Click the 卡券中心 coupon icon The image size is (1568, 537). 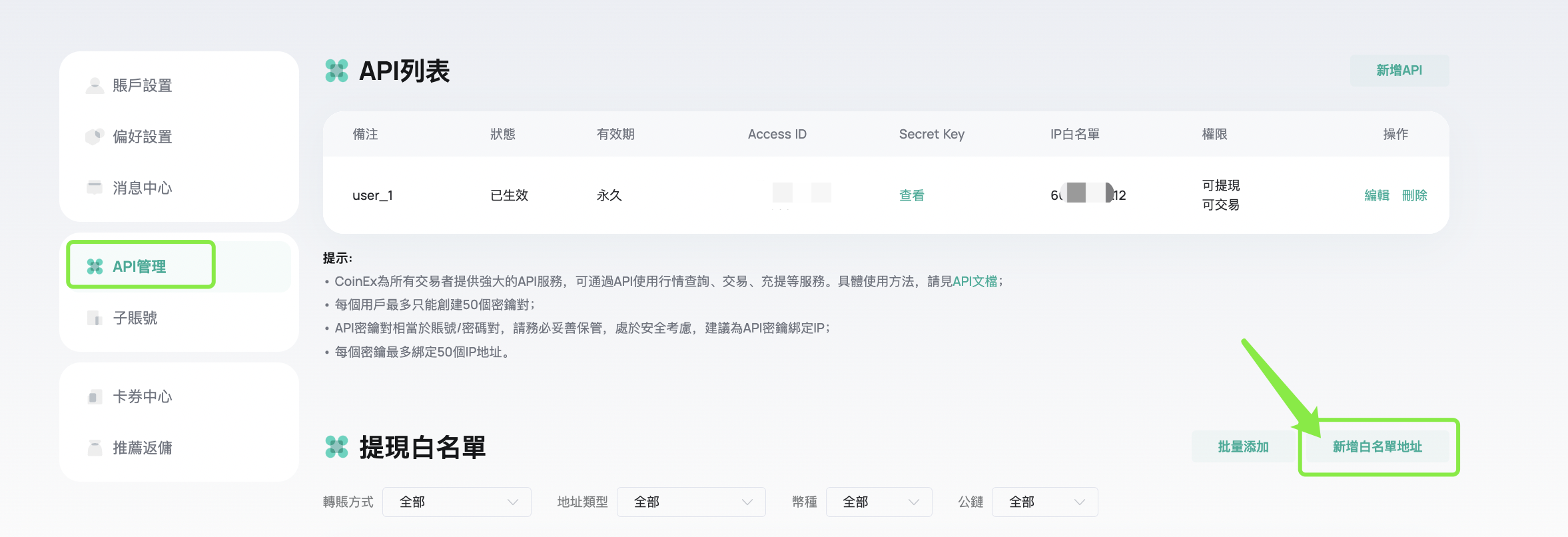(x=95, y=397)
